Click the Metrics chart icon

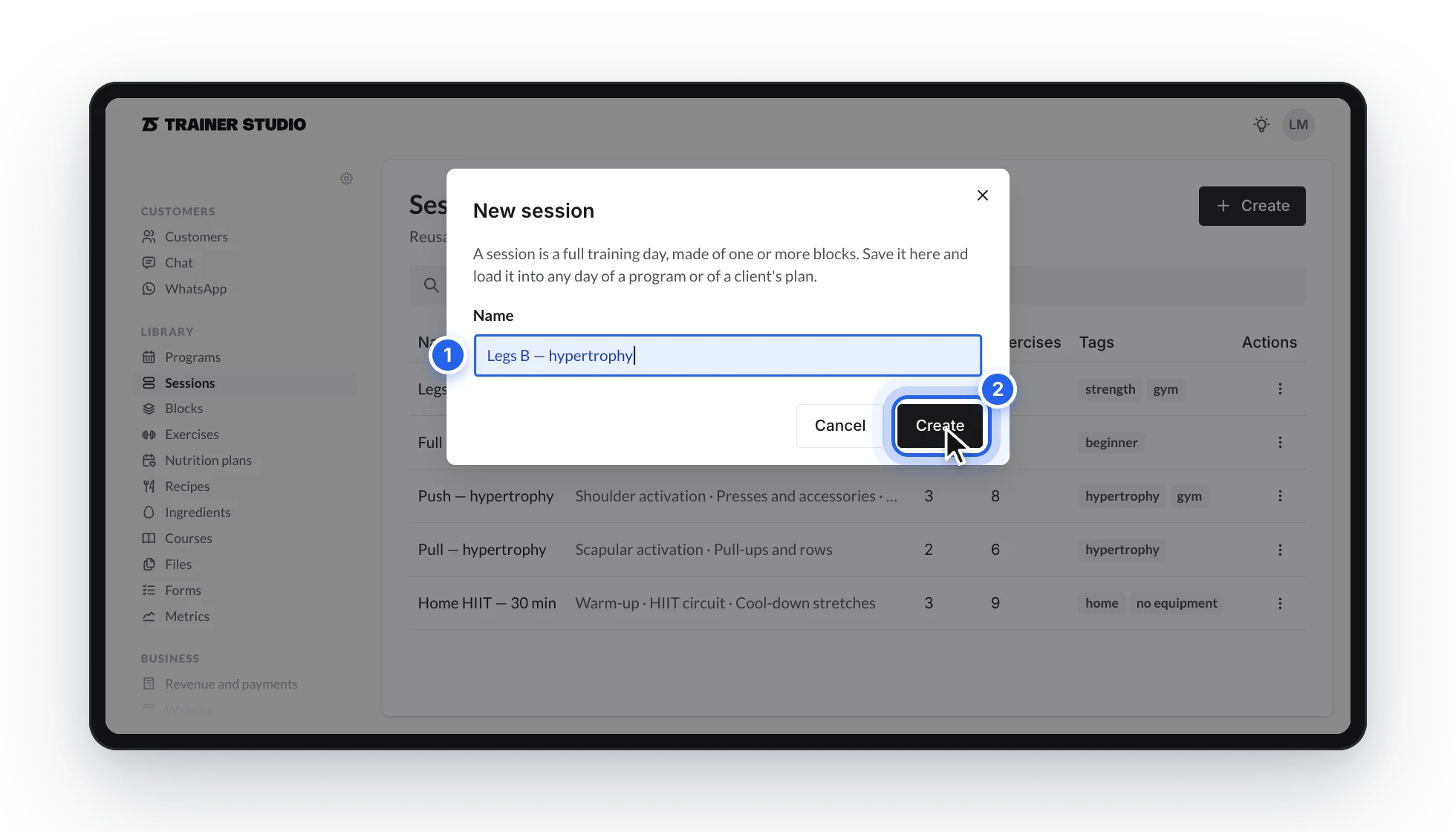[x=149, y=617]
